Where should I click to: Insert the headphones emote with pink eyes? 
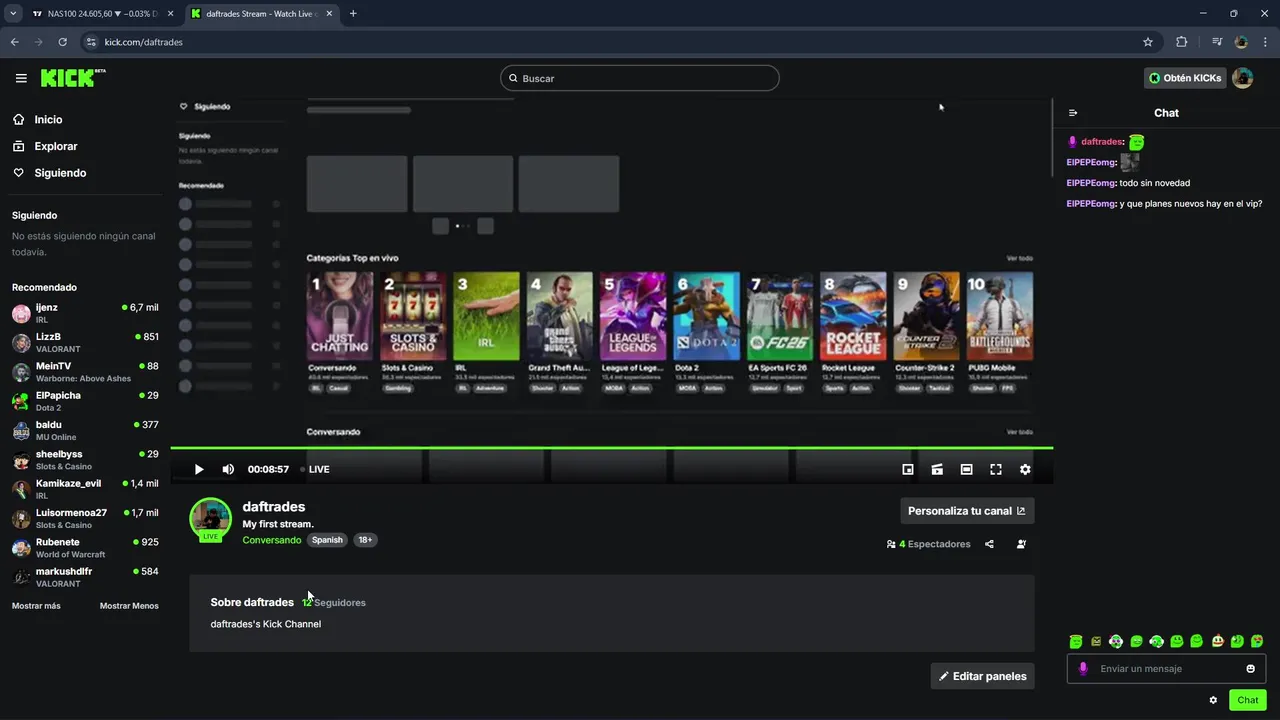click(x=1116, y=641)
